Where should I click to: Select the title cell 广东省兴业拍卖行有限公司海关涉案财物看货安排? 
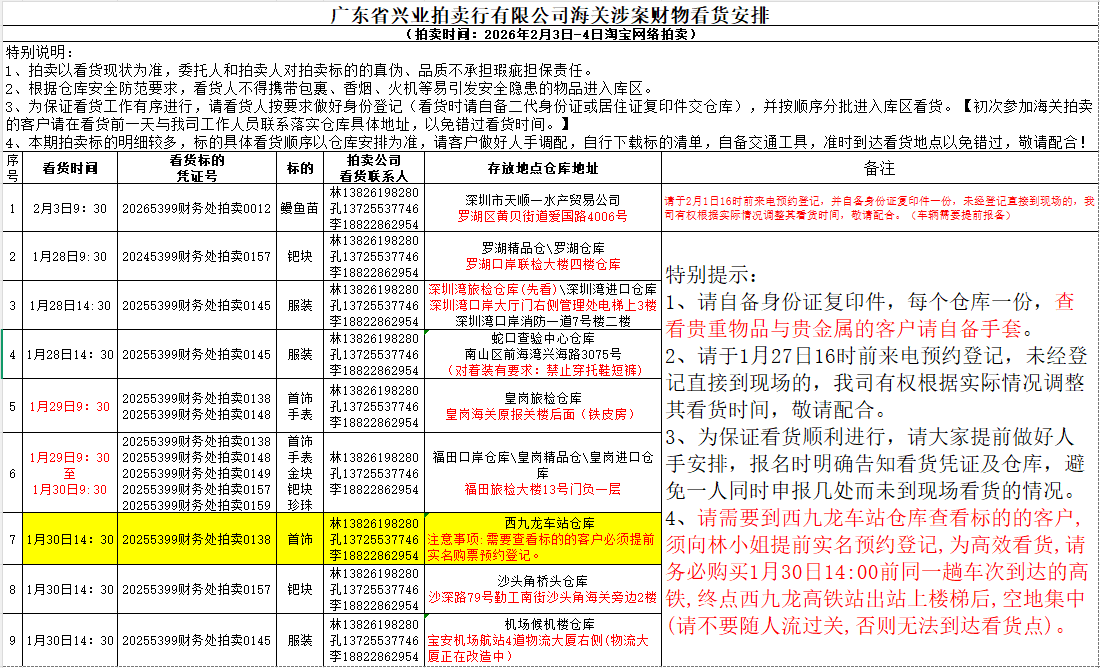(550, 15)
